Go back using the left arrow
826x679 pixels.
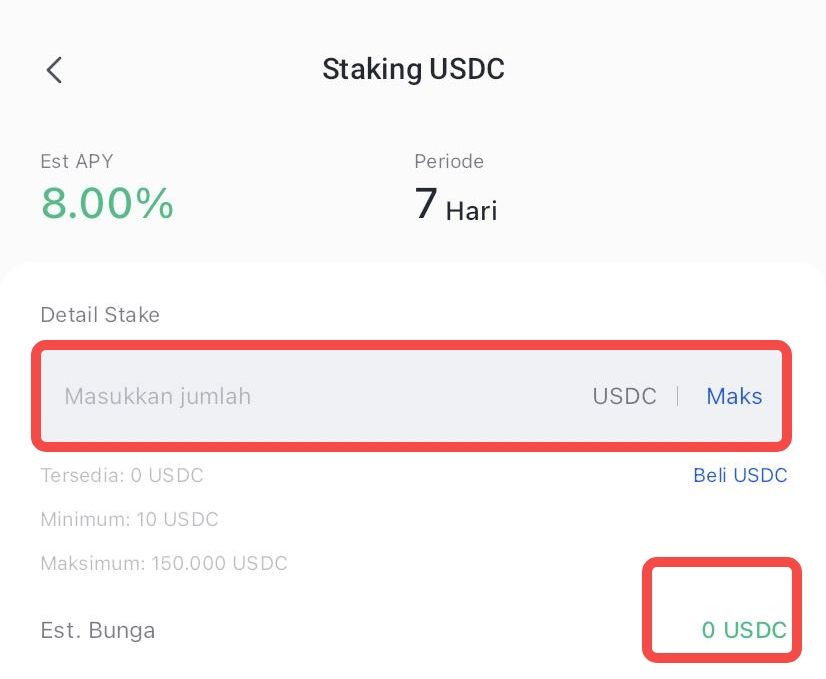point(54,70)
